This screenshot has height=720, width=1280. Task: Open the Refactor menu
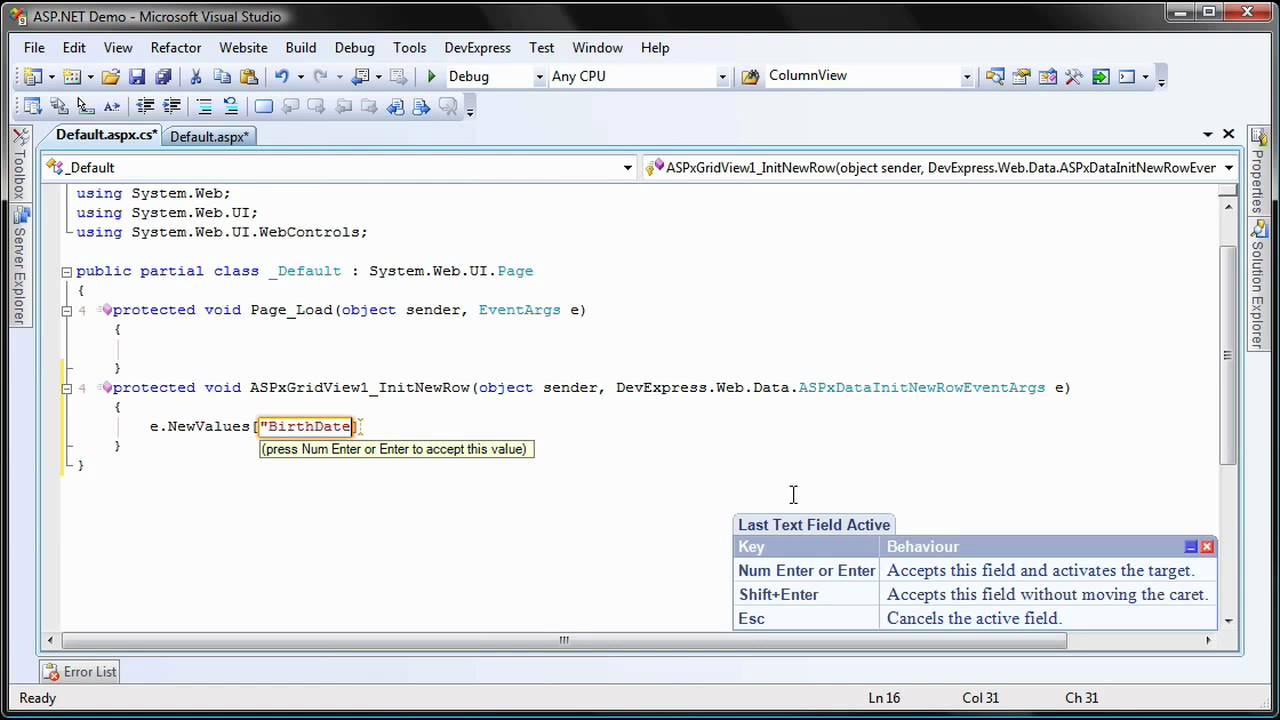pyautogui.click(x=176, y=47)
